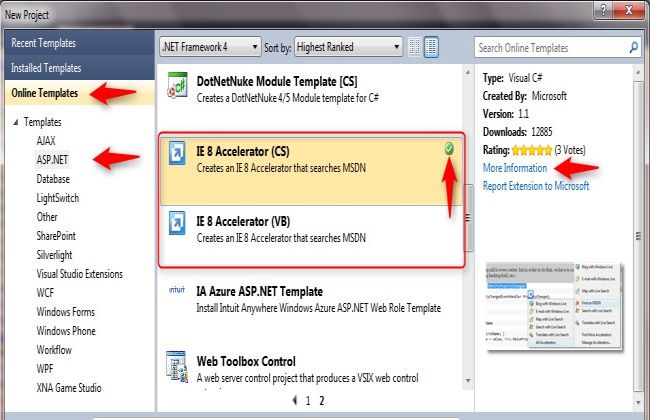Click the Web Toolbox Control icon
Image resolution: width=650 pixels, height=420 pixels.
pyautogui.click(x=177, y=366)
